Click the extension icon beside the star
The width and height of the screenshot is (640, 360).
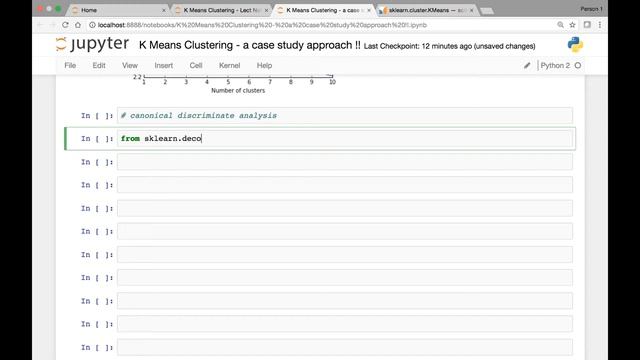click(587, 25)
